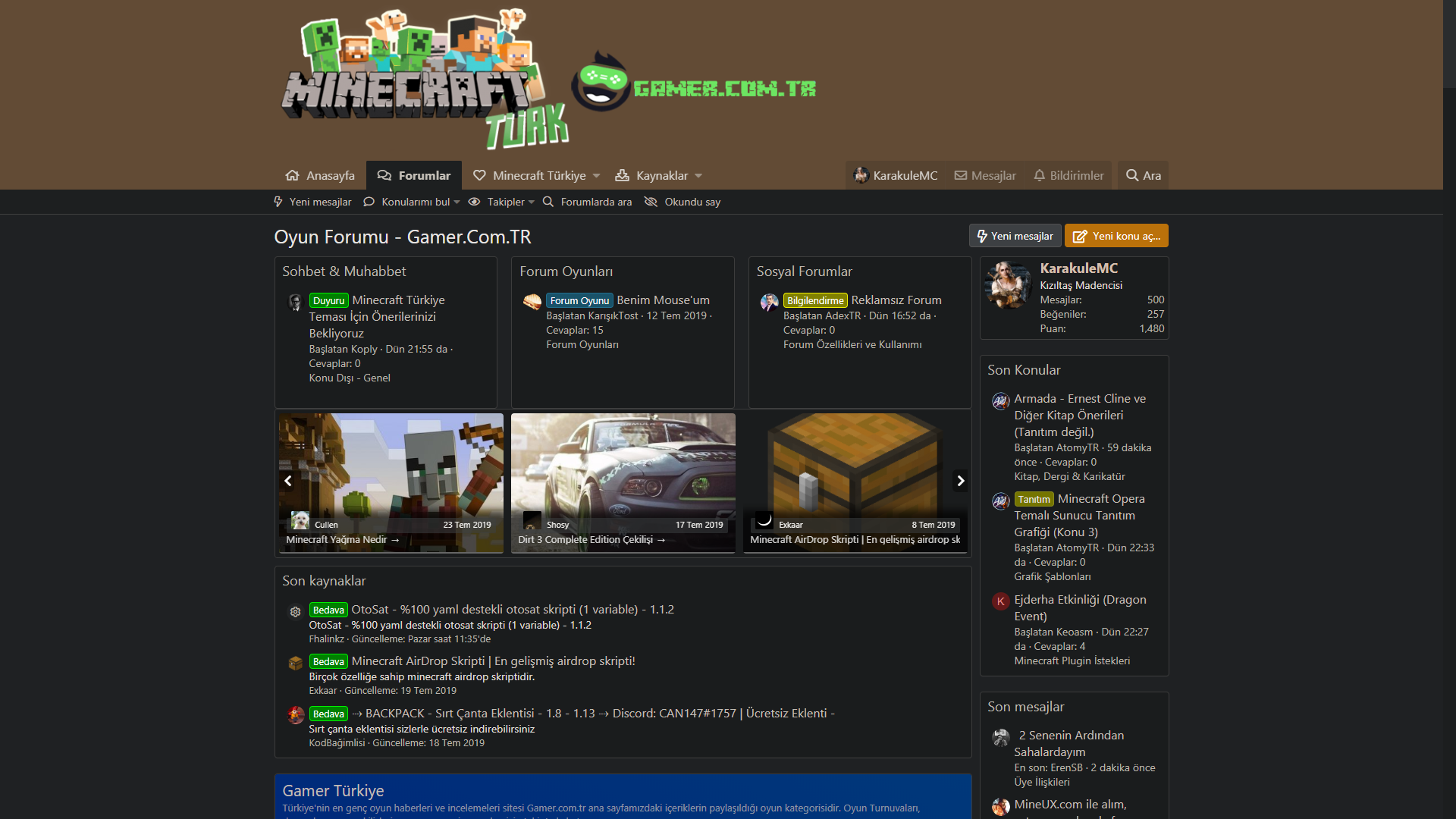Expand Kaynaklar menu arrow
Image resolution: width=1456 pixels, height=819 pixels.
[698, 176]
